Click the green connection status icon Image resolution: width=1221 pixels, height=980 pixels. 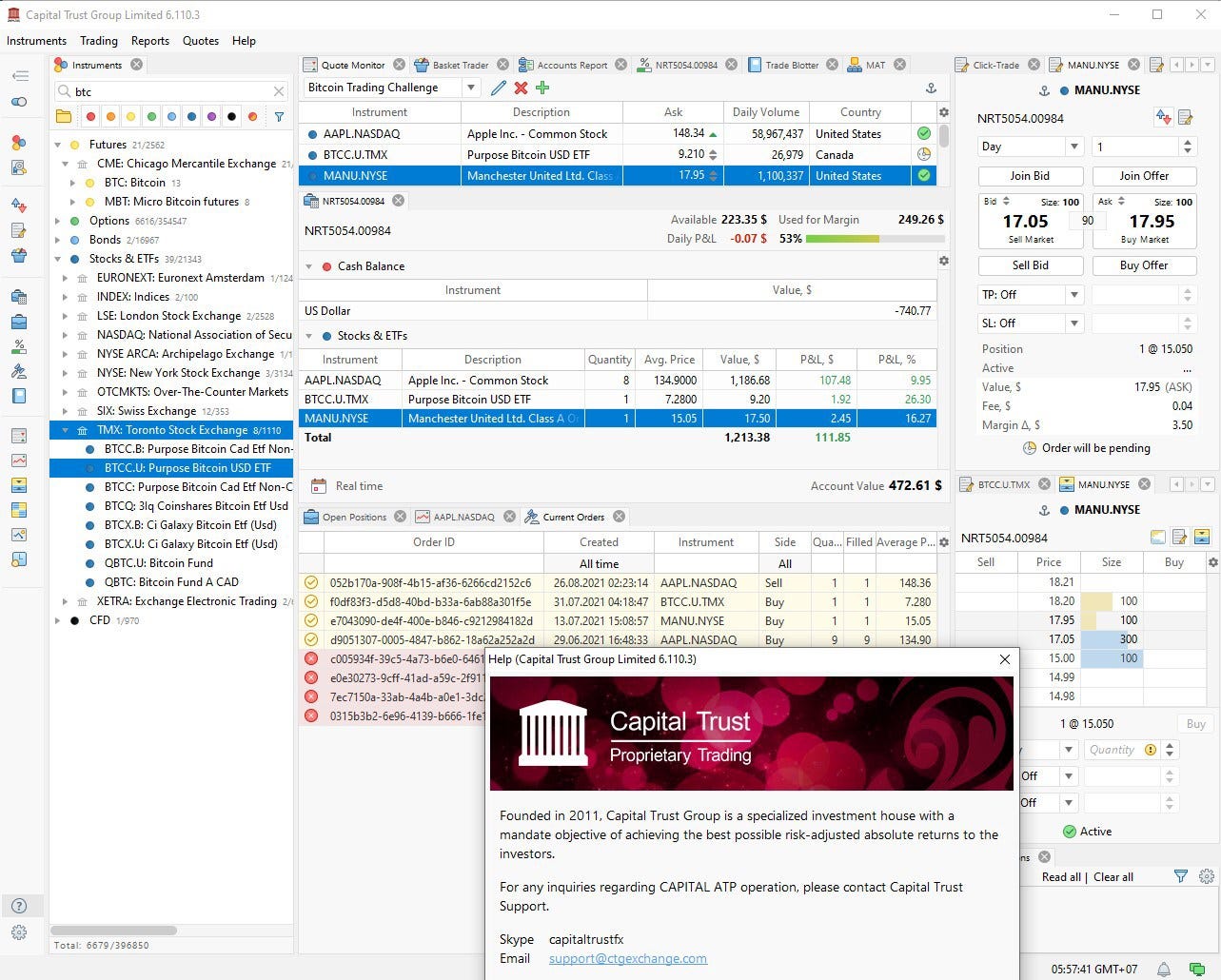1196,970
